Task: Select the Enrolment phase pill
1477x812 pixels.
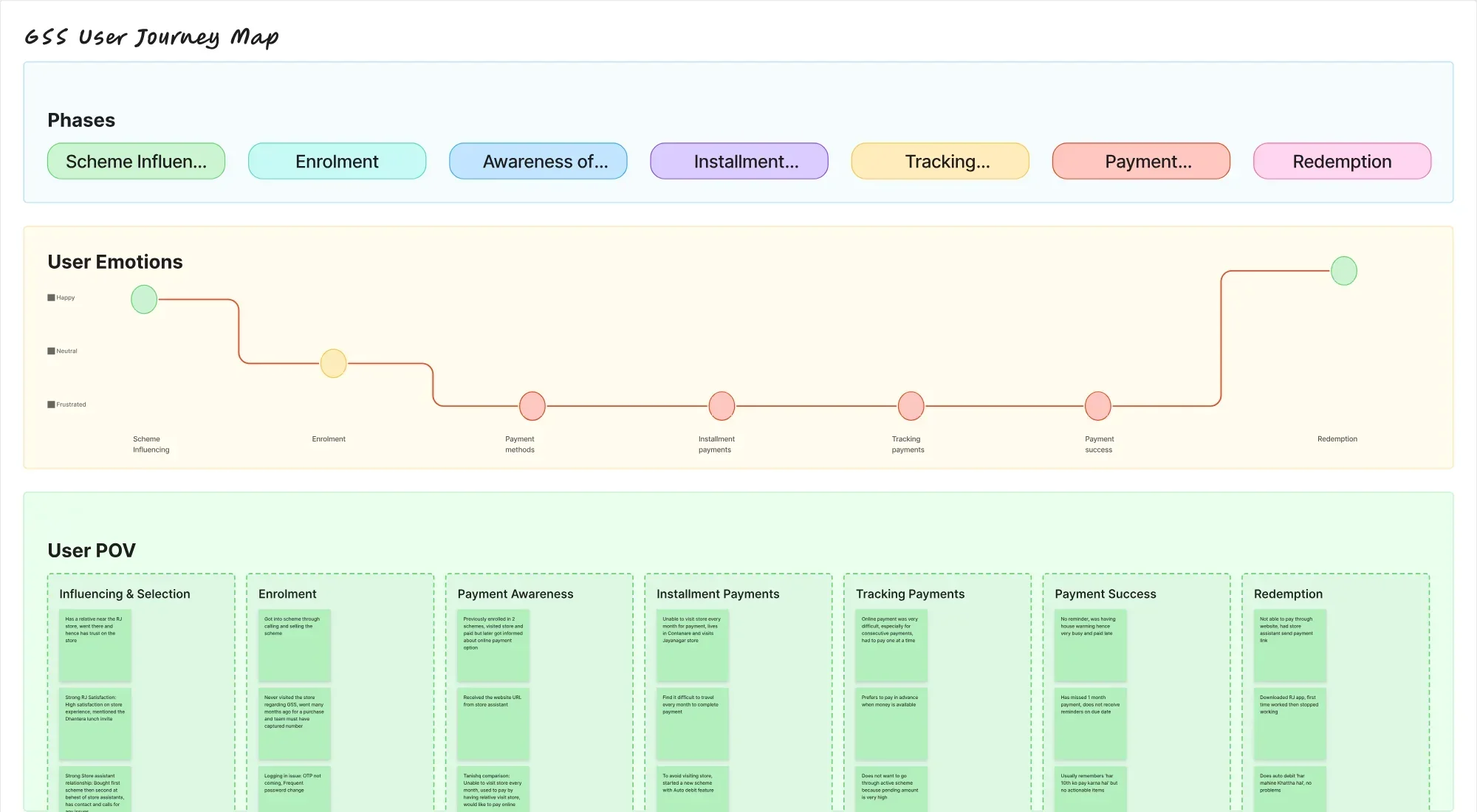Action: point(337,161)
